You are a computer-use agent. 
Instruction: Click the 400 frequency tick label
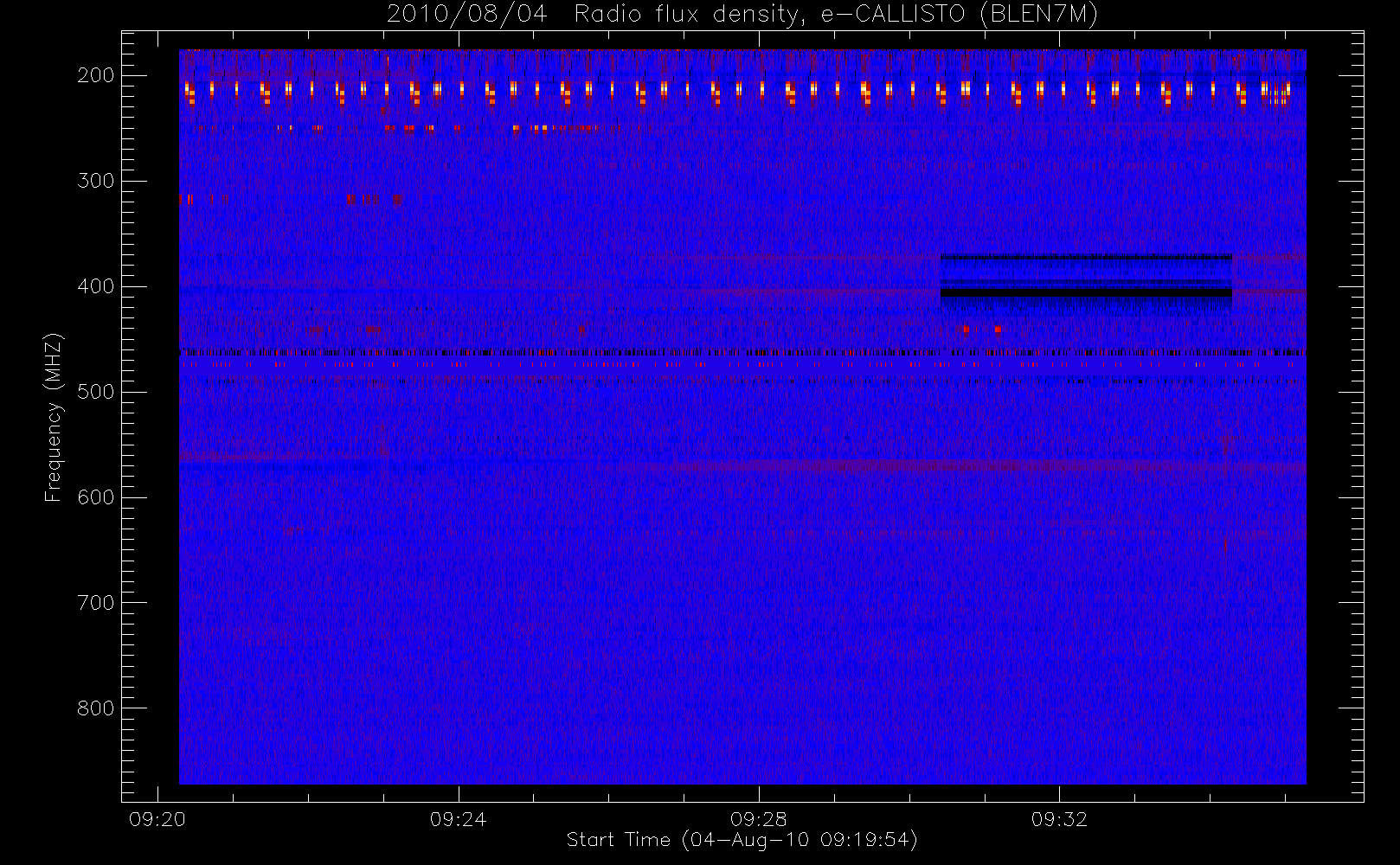[x=95, y=286]
